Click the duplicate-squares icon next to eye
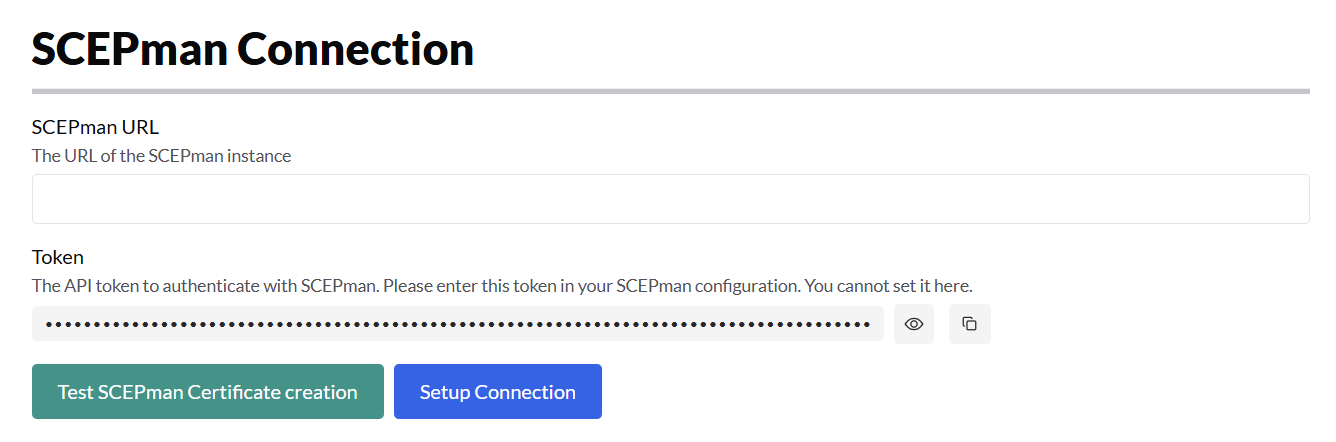This screenshot has height=442, width=1336. (969, 324)
